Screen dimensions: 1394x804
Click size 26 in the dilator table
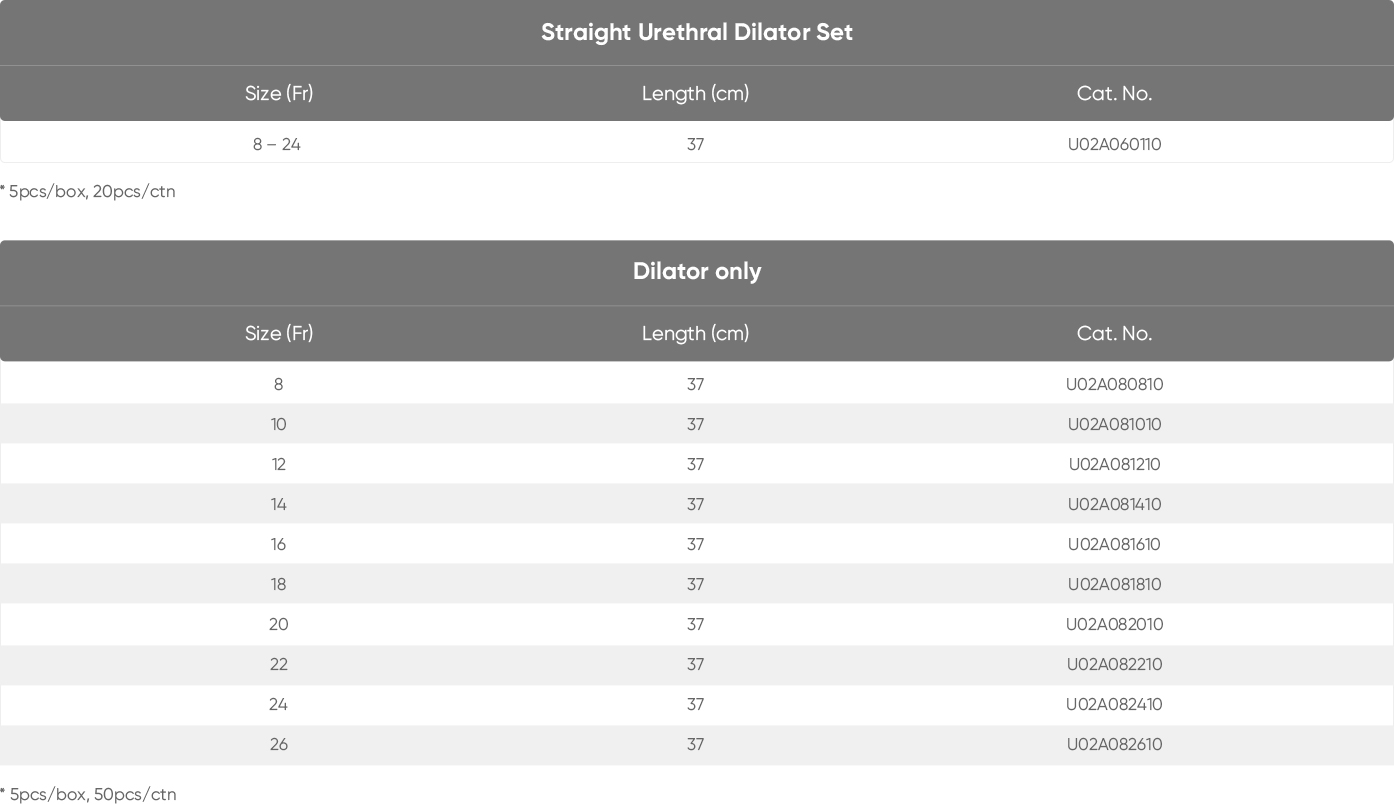pyautogui.click(x=278, y=744)
